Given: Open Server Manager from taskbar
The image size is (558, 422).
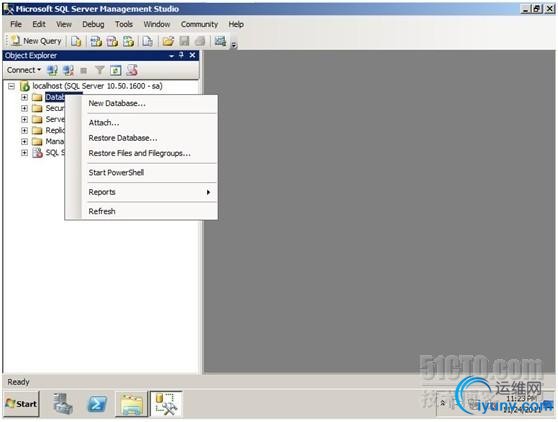Looking at the screenshot, I should [63, 404].
